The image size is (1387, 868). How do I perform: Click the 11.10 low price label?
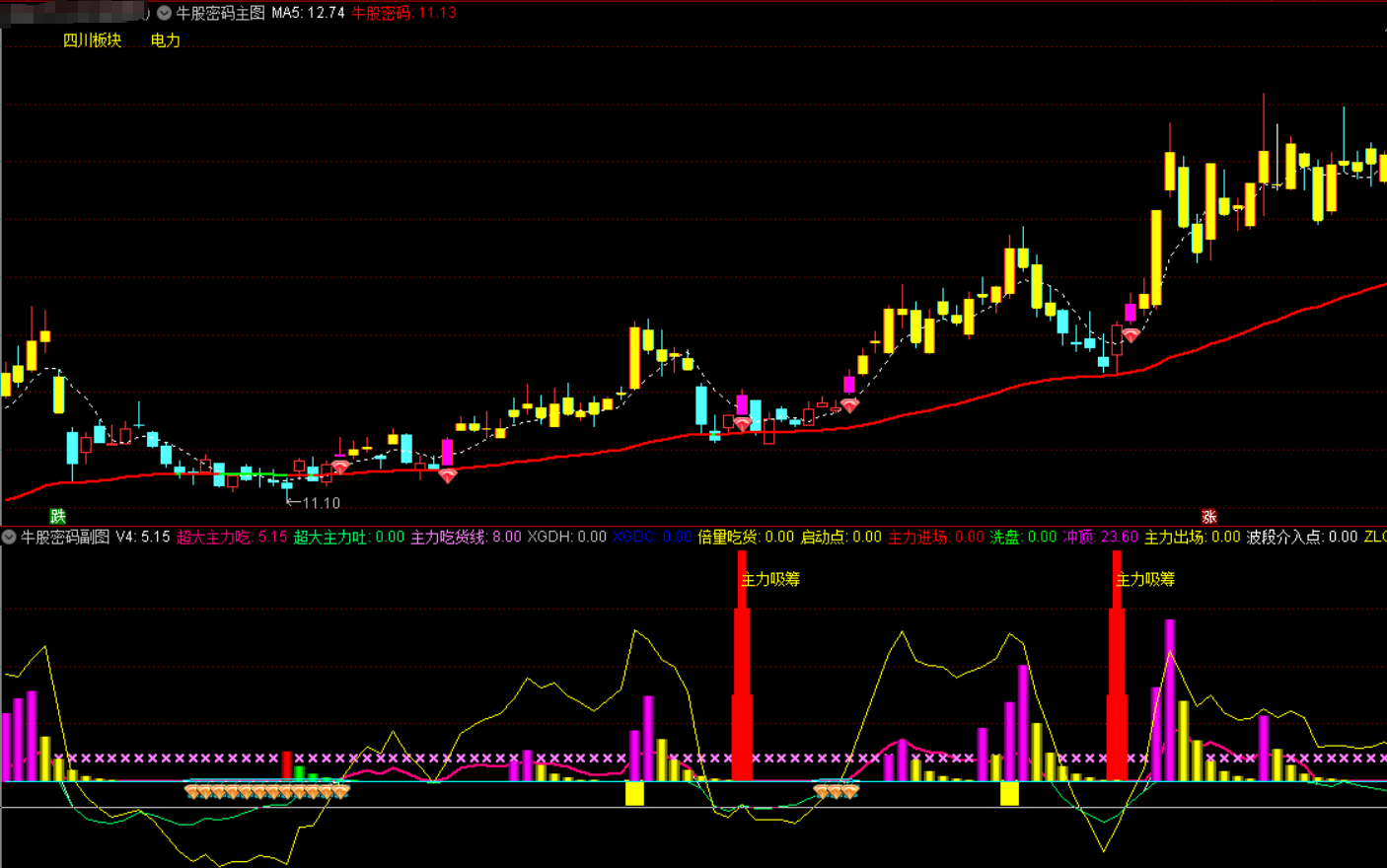pos(321,503)
